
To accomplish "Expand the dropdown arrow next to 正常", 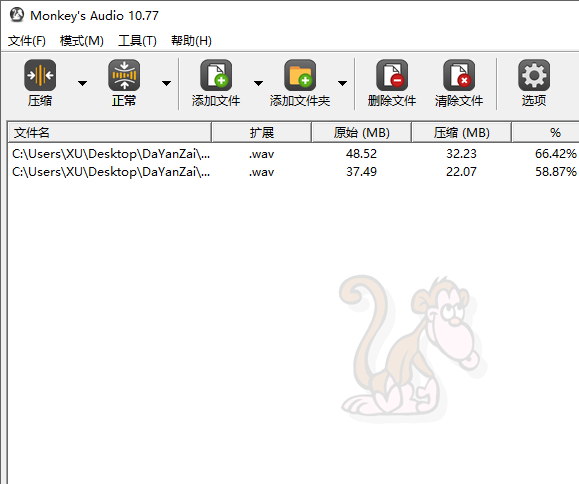I will point(167,83).
